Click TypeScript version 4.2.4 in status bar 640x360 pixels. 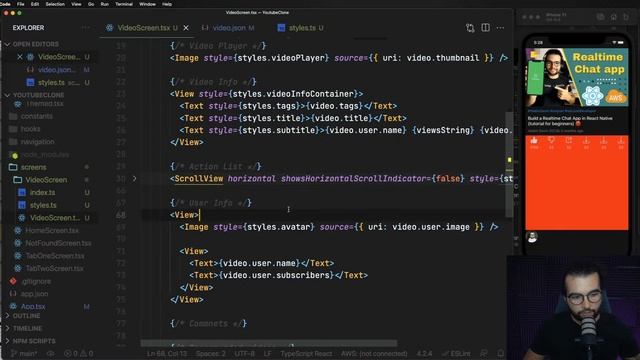click(424, 353)
